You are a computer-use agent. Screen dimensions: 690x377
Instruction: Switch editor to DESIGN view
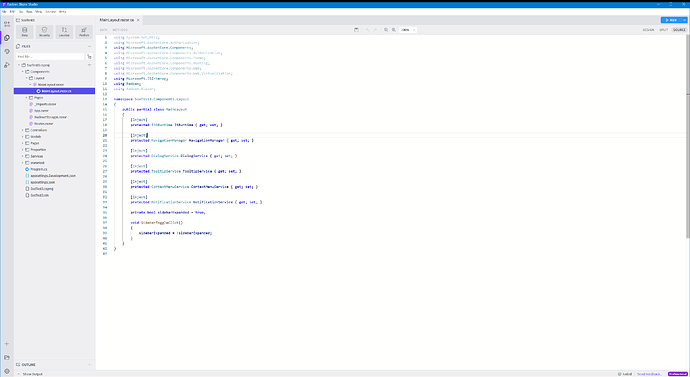click(x=648, y=30)
